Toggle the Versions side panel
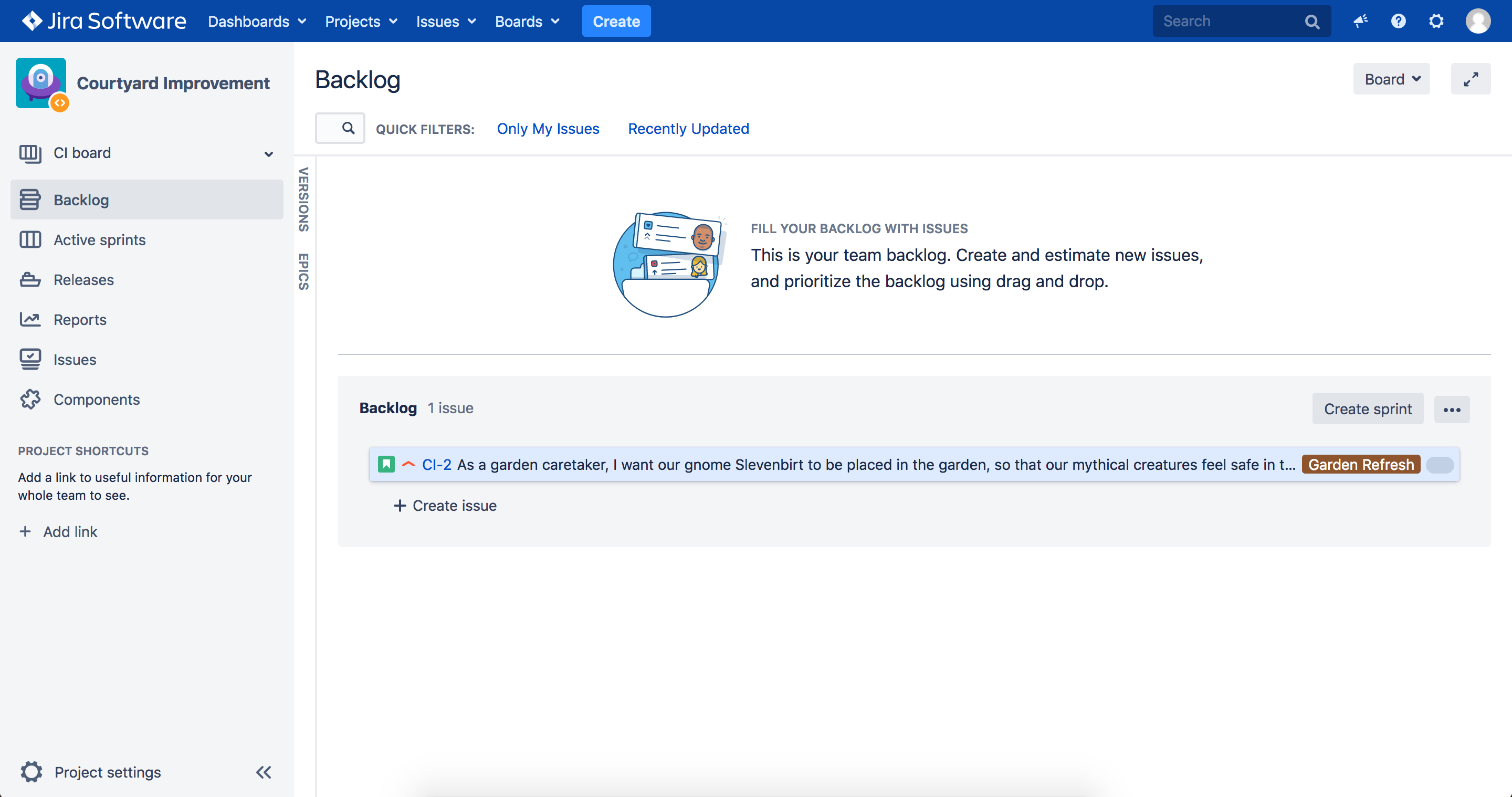The width and height of the screenshot is (1512, 797). [x=303, y=200]
